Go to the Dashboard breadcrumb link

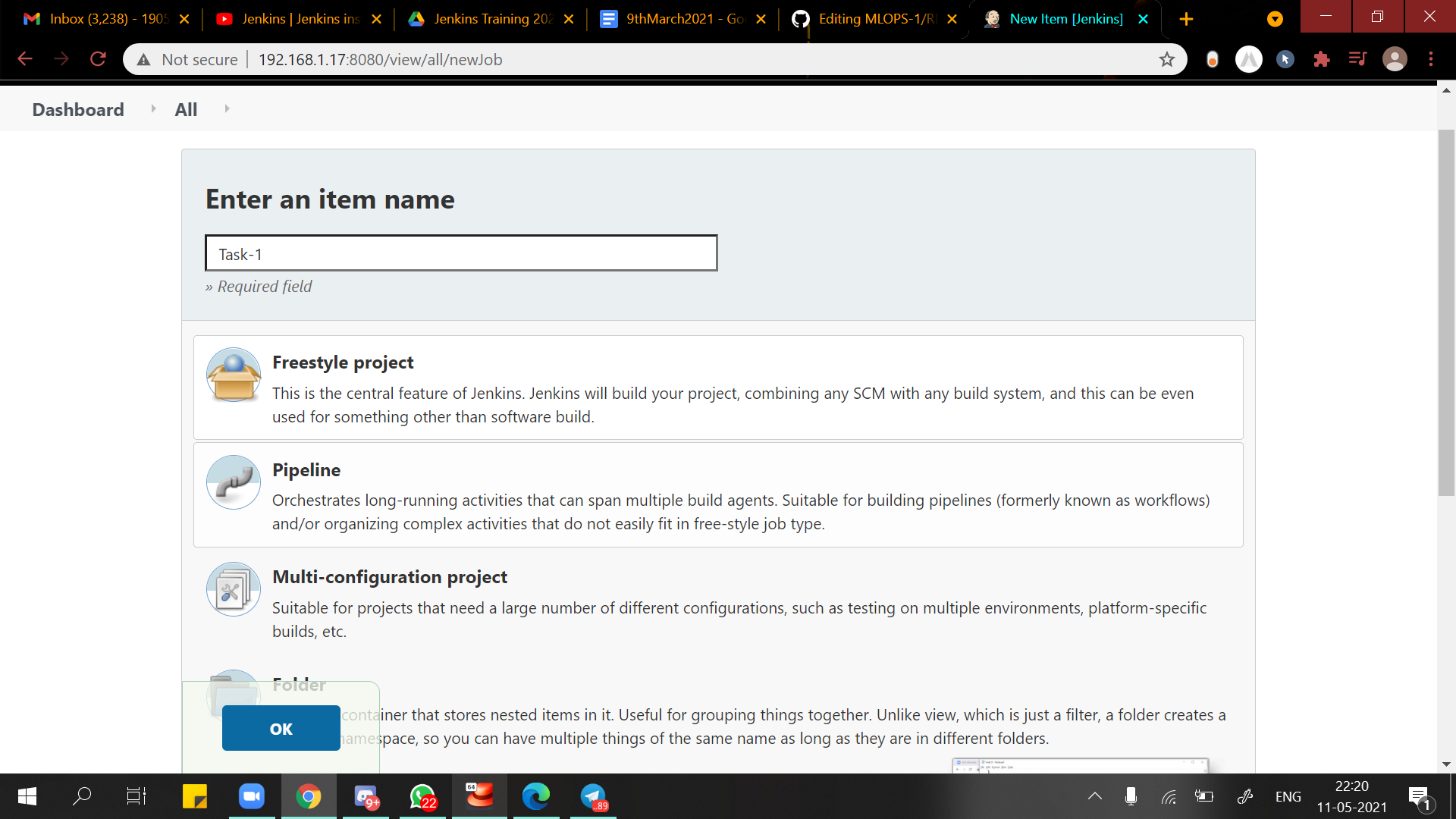click(78, 109)
